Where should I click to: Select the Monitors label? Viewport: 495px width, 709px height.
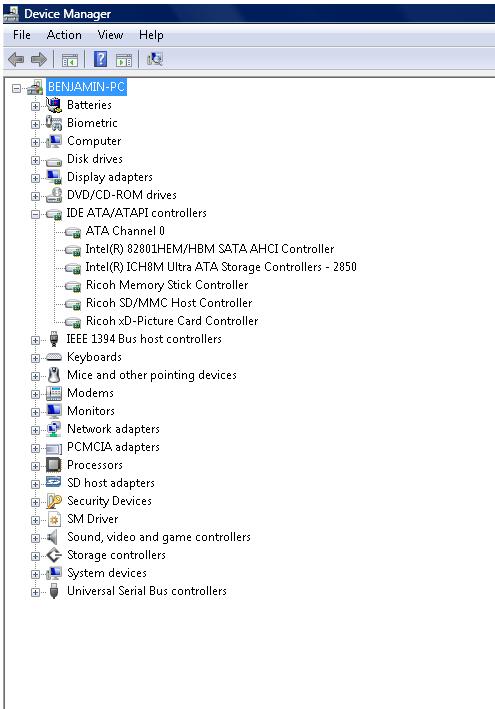[x=91, y=411]
